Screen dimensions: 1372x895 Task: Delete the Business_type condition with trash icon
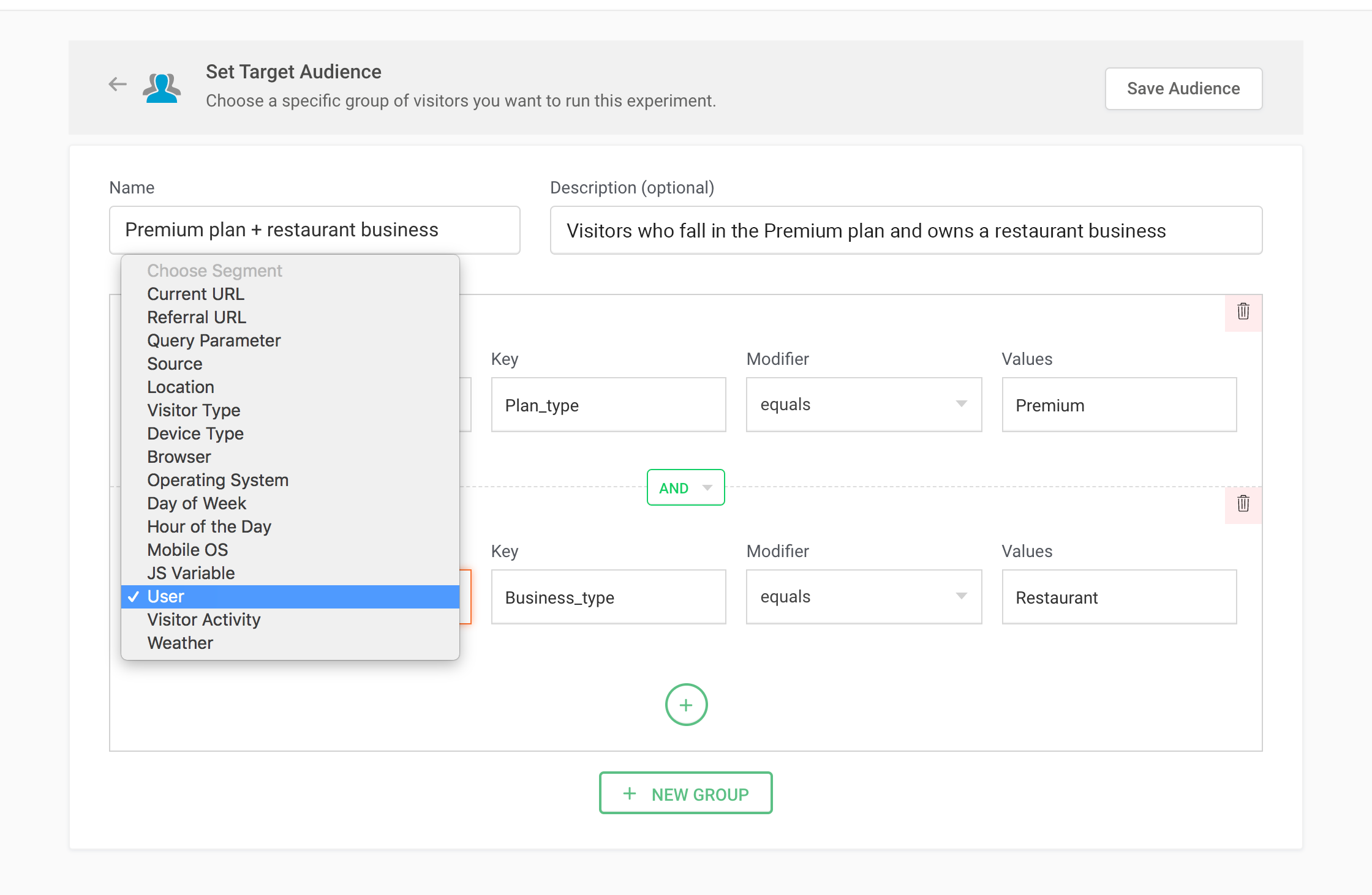[x=1243, y=504]
